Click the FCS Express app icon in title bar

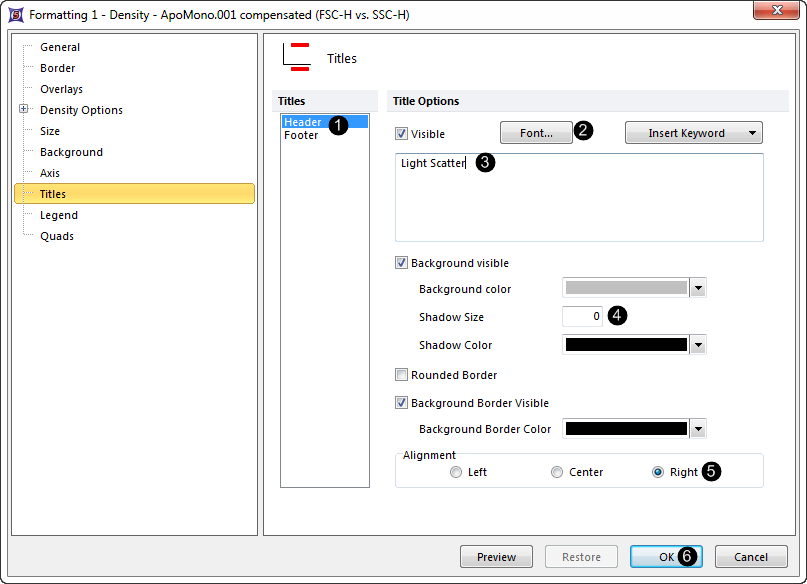click(x=14, y=14)
